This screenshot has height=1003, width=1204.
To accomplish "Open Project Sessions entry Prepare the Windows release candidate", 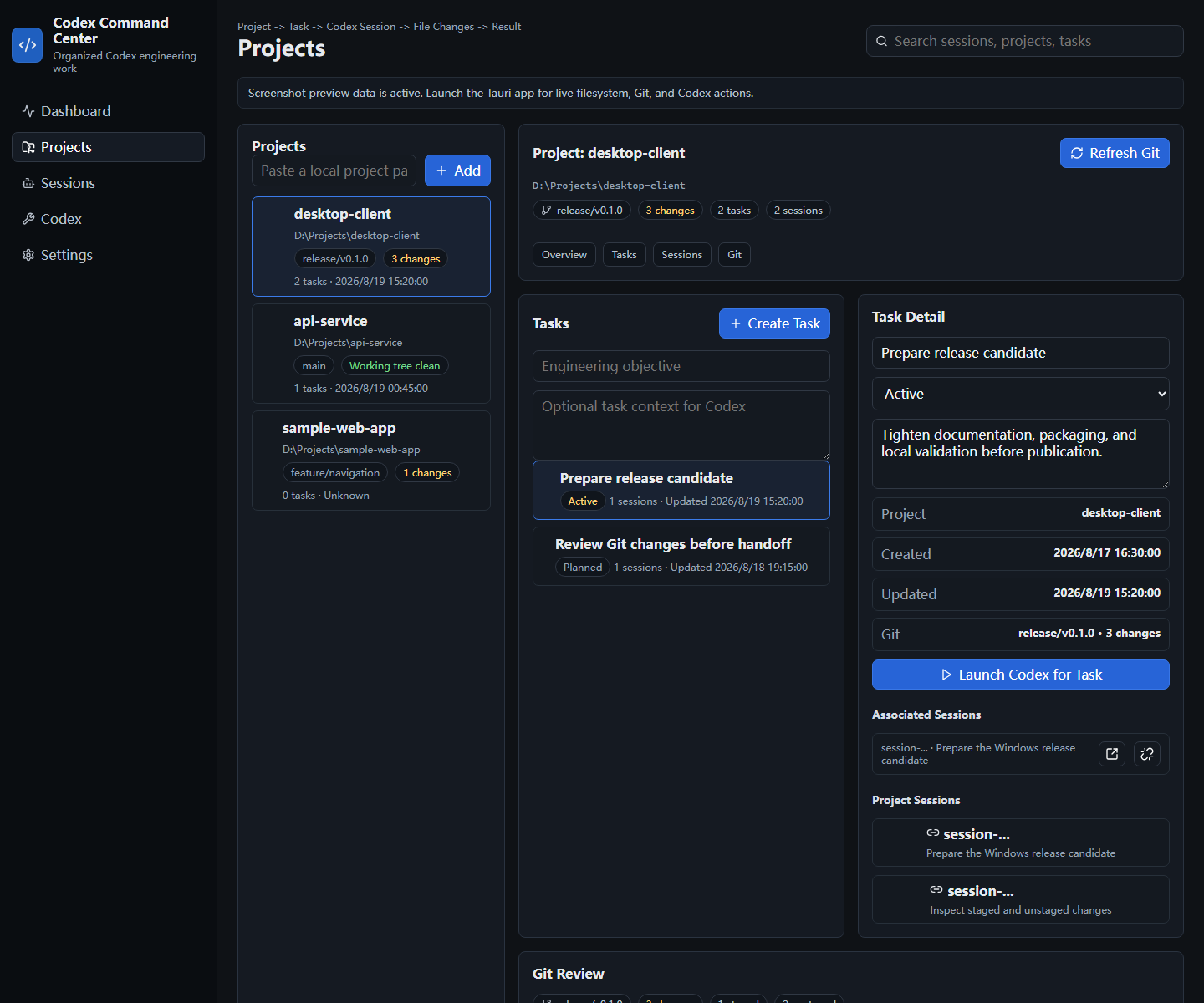I will tap(1020, 843).
